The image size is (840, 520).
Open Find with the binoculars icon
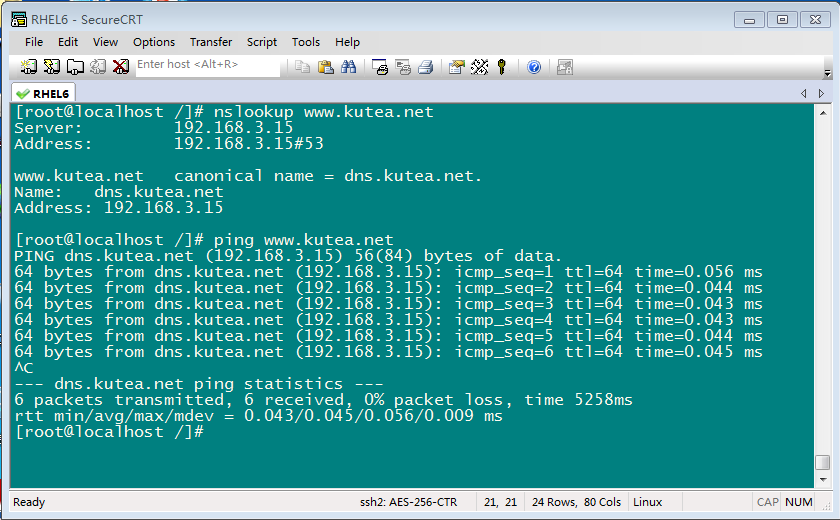click(349, 67)
